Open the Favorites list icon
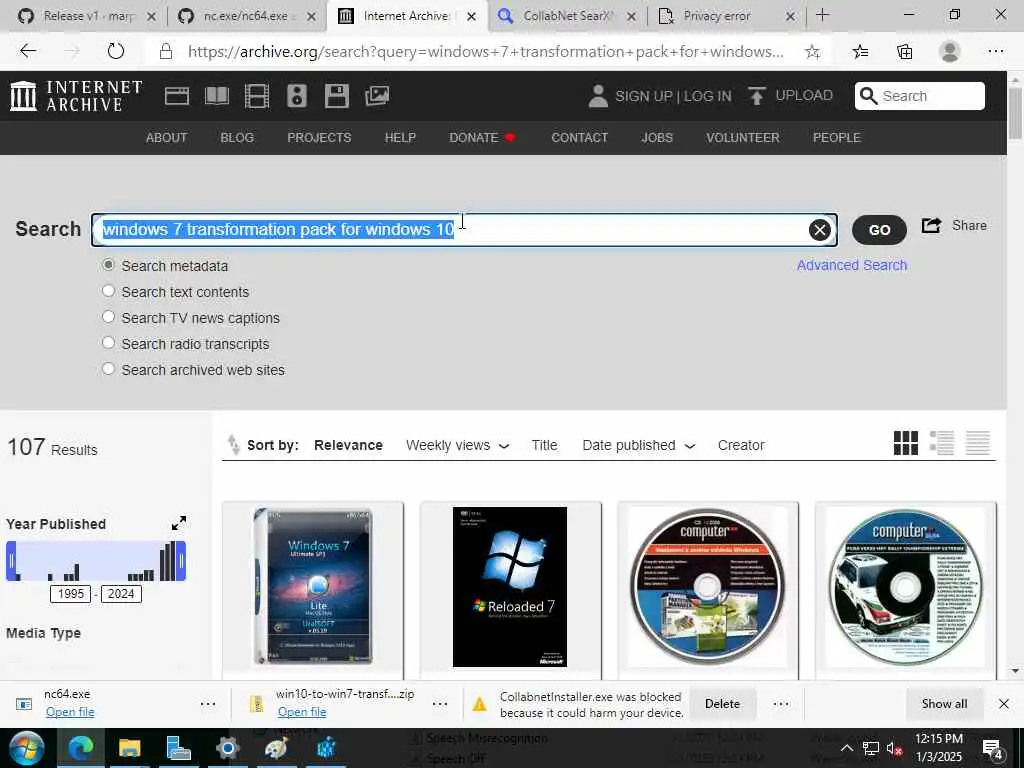This screenshot has height=768, width=1024. [x=860, y=52]
